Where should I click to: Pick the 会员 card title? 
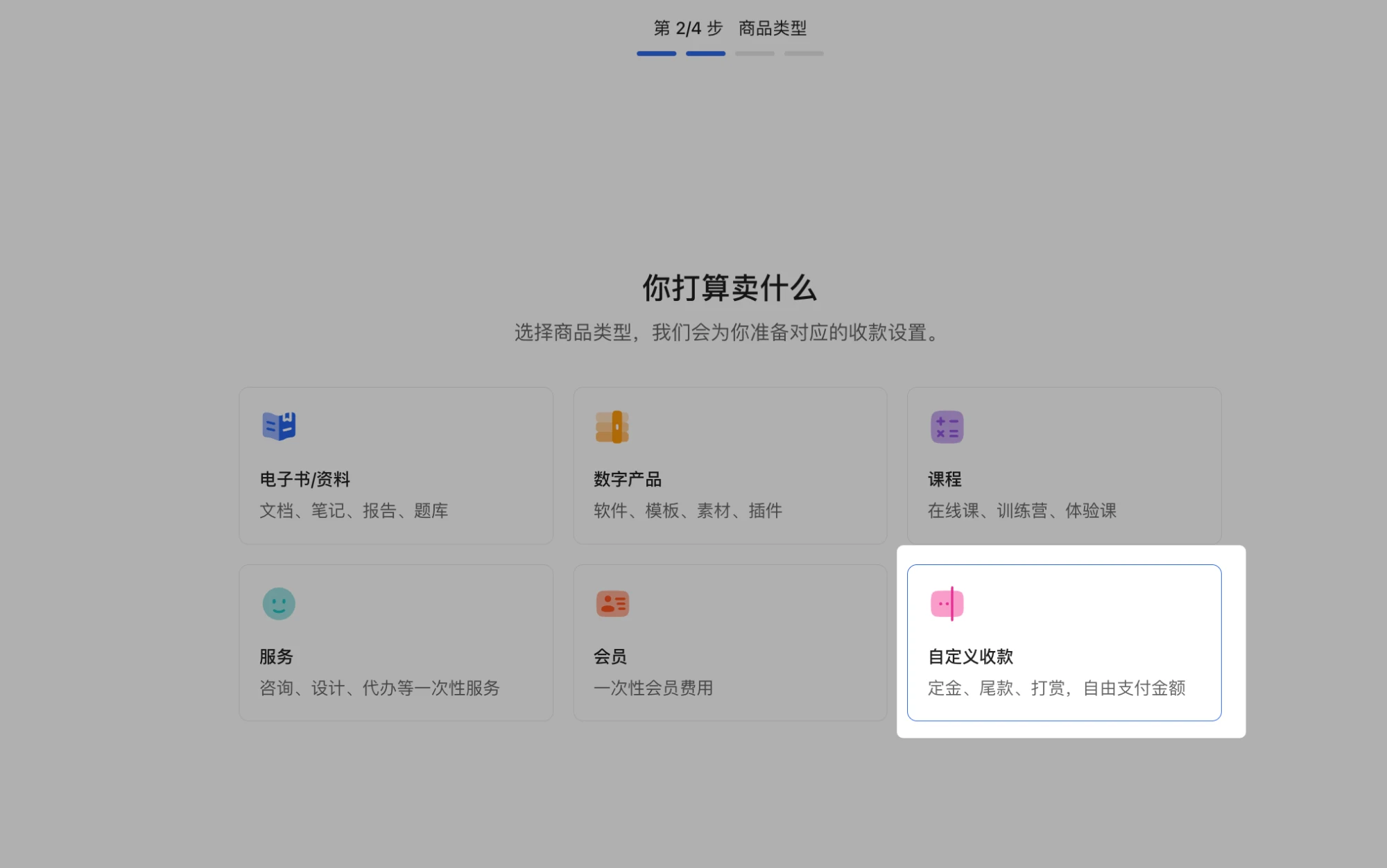pos(610,657)
